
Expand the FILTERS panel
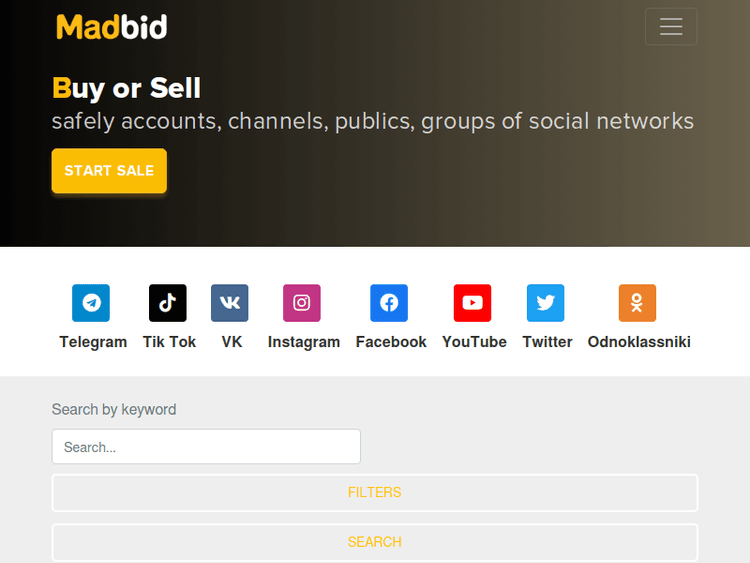point(374,493)
